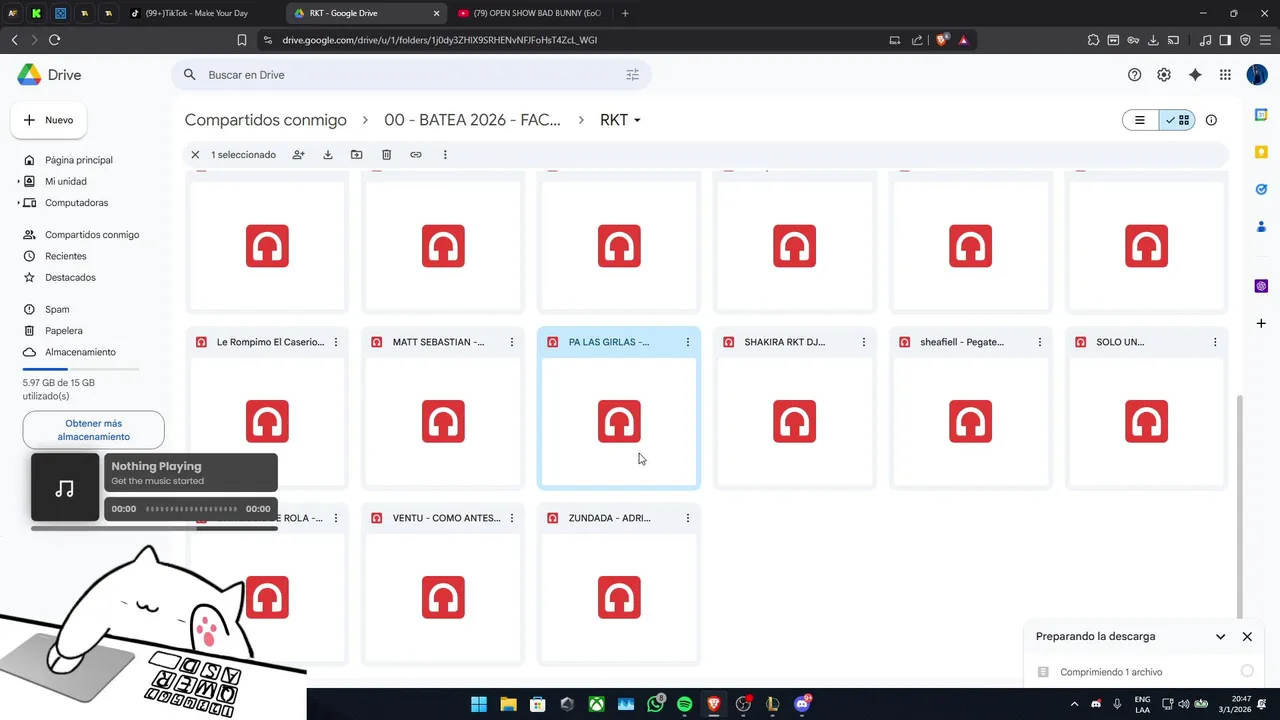Go to Compartidos conmigo breadcrumb

[x=265, y=120]
